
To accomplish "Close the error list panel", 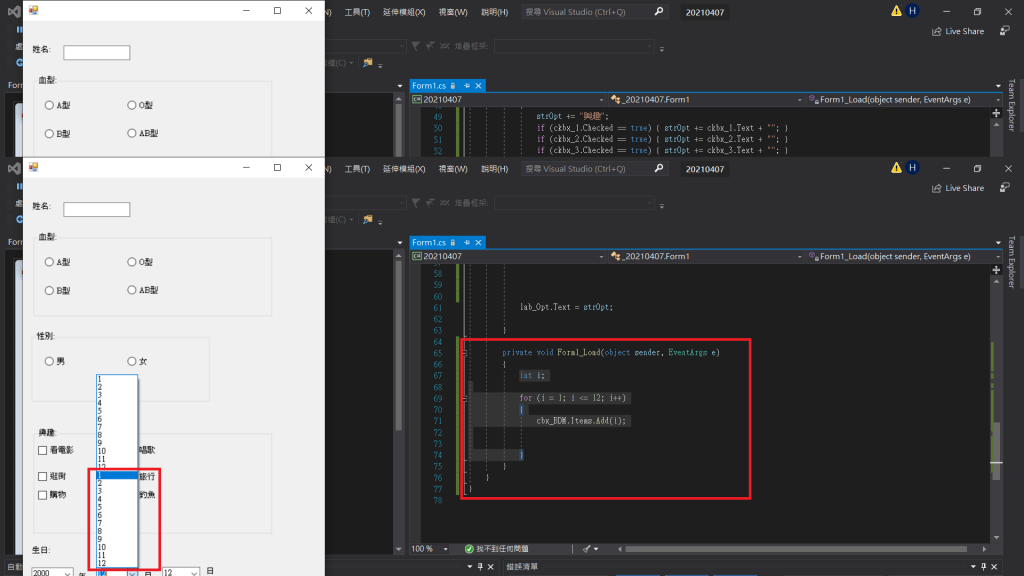I will 995,567.
